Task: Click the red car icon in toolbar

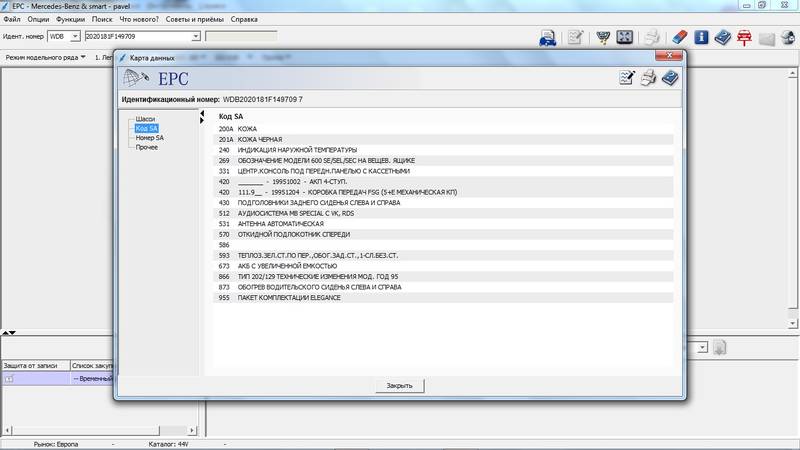Action: coord(744,38)
